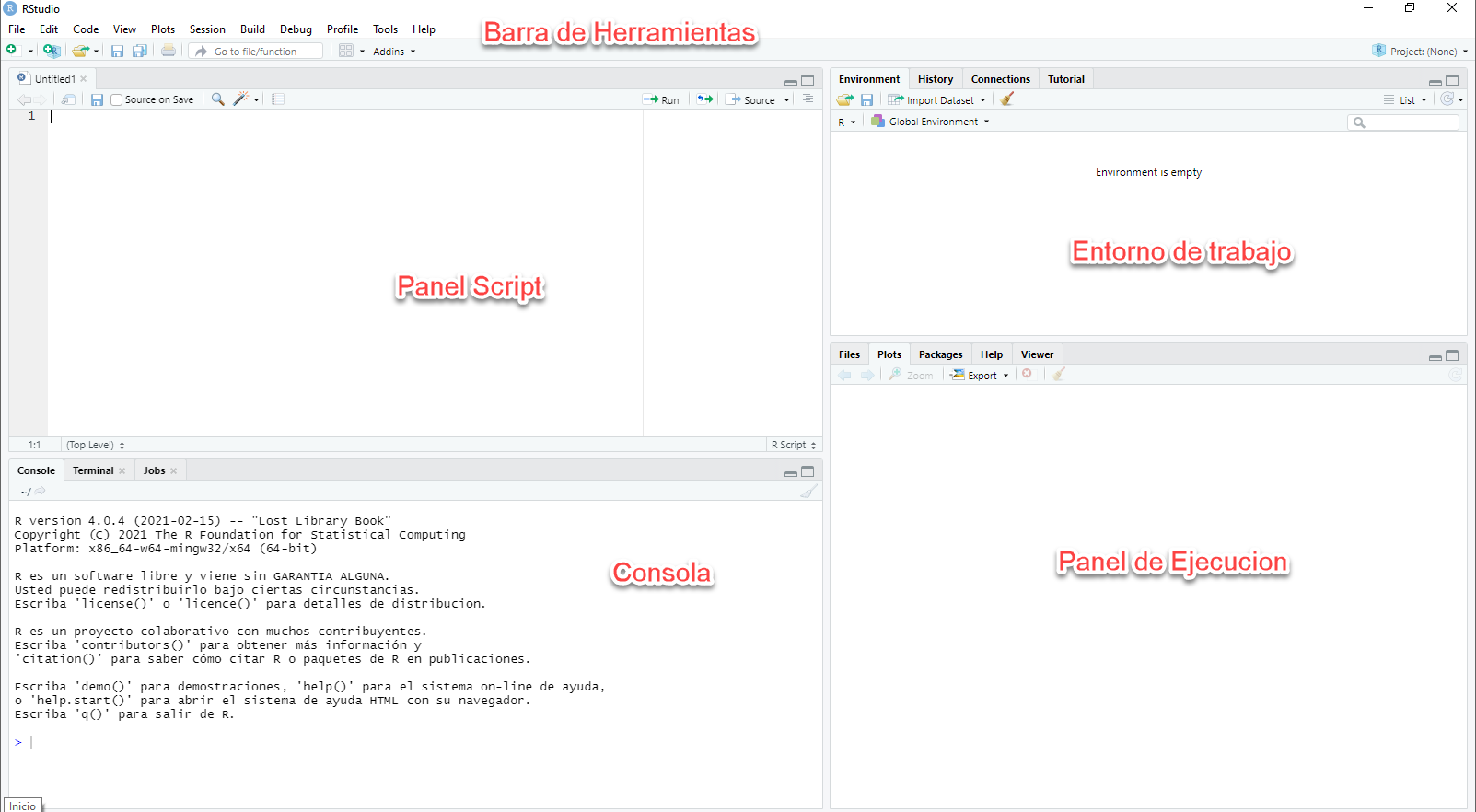Open the R Script file type selector
1476x812 pixels.
[x=794, y=445]
